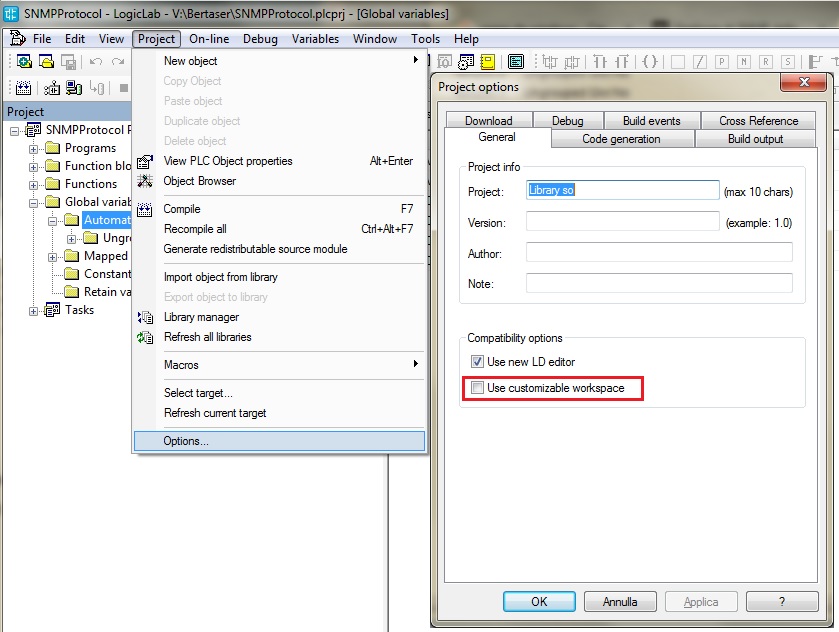Click the Save all toolbar icon
Image resolution: width=839 pixels, height=632 pixels.
coord(68,62)
